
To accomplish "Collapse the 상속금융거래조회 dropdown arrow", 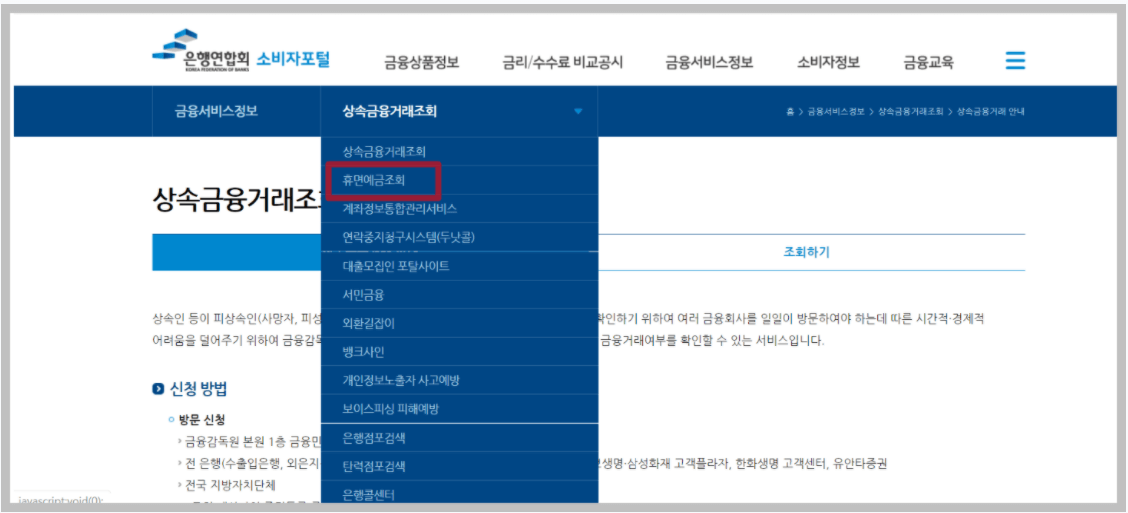I will tap(578, 112).
